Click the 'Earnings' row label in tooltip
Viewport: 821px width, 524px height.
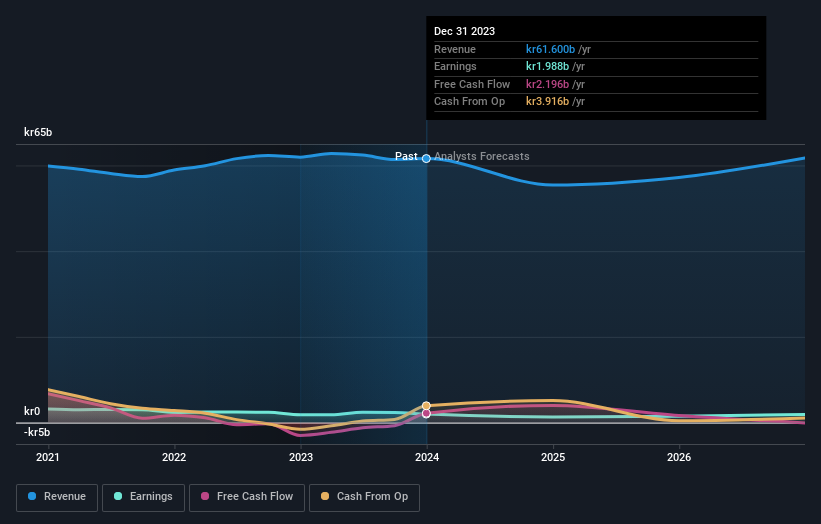pyautogui.click(x=456, y=66)
